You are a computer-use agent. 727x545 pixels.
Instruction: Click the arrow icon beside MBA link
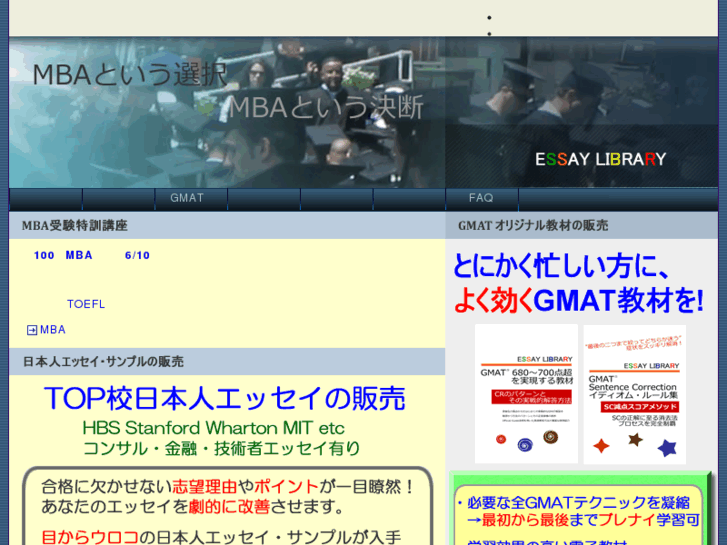(x=32, y=330)
